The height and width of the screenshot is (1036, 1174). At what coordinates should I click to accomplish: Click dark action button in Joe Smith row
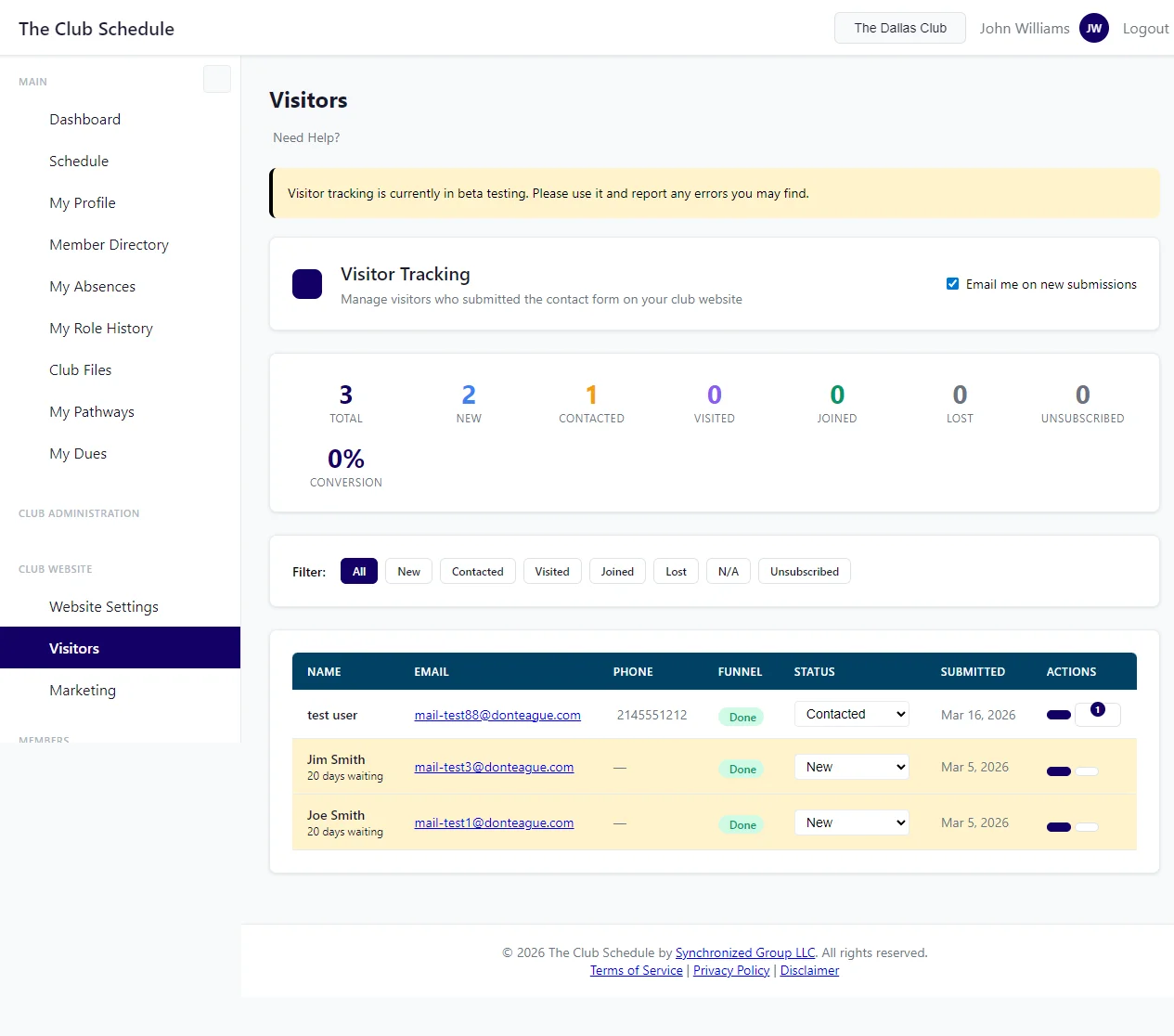pos(1058,827)
